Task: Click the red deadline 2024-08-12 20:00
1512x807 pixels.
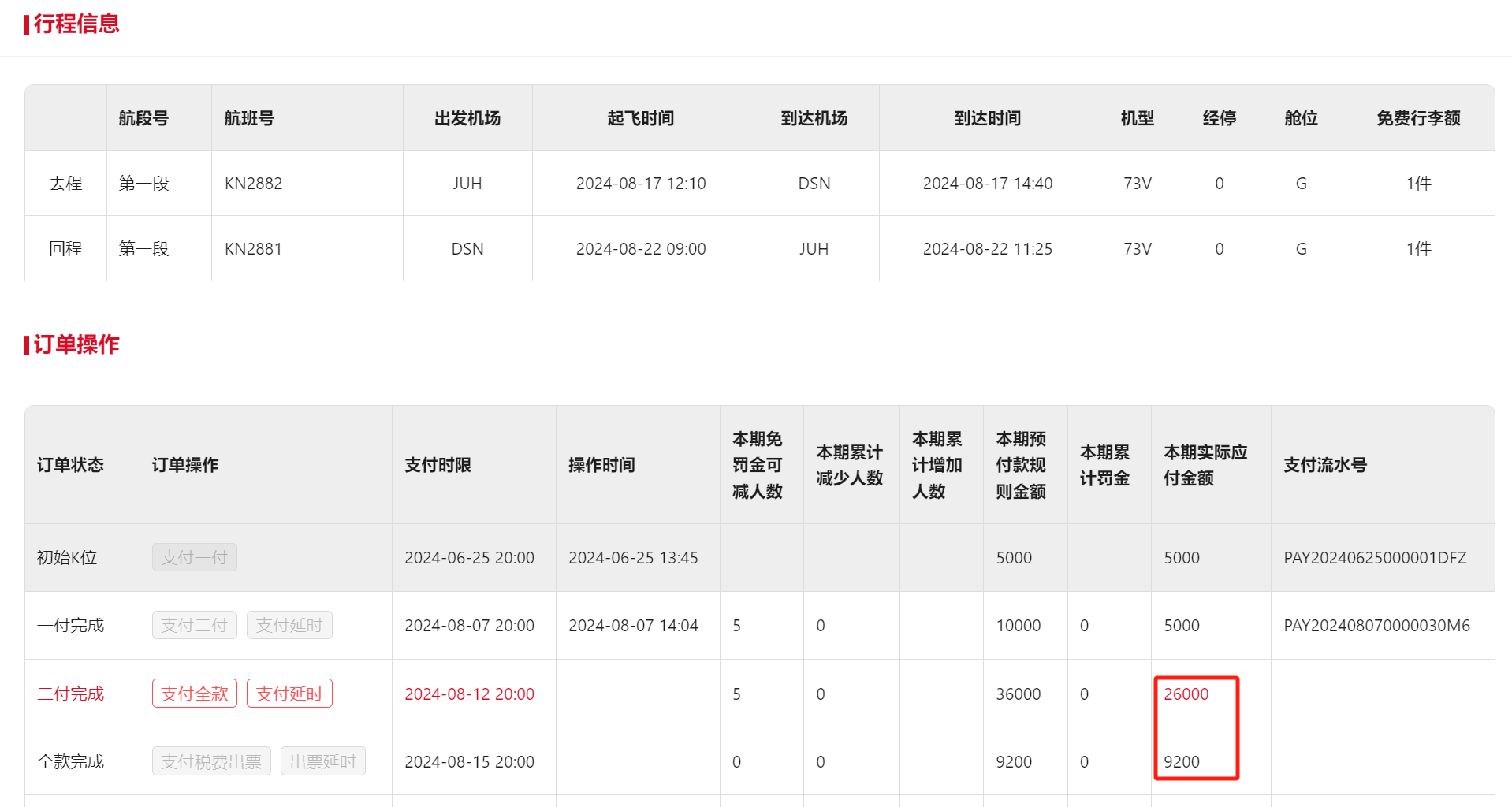Action: tap(469, 694)
